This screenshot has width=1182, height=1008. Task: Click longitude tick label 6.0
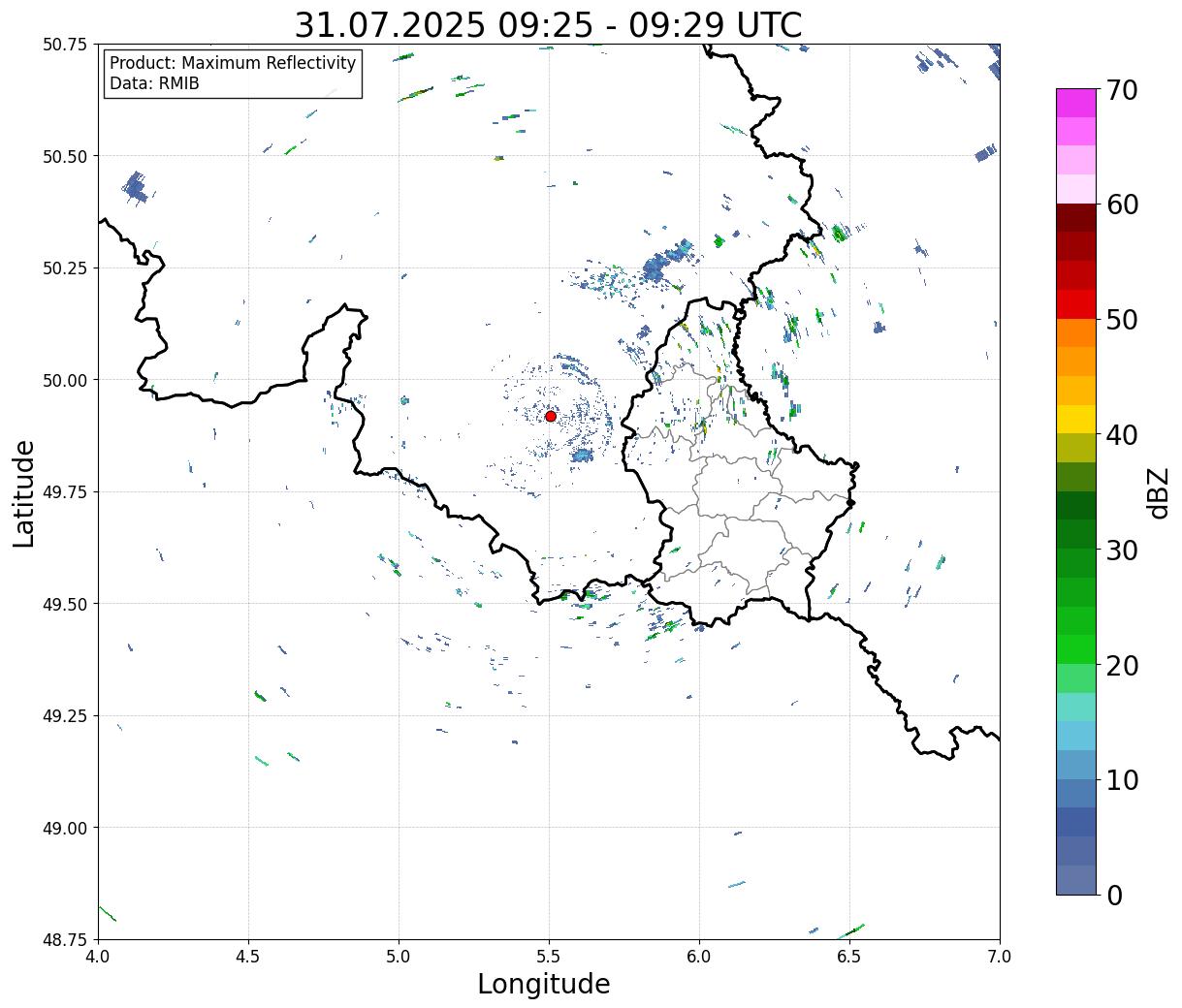point(699,956)
